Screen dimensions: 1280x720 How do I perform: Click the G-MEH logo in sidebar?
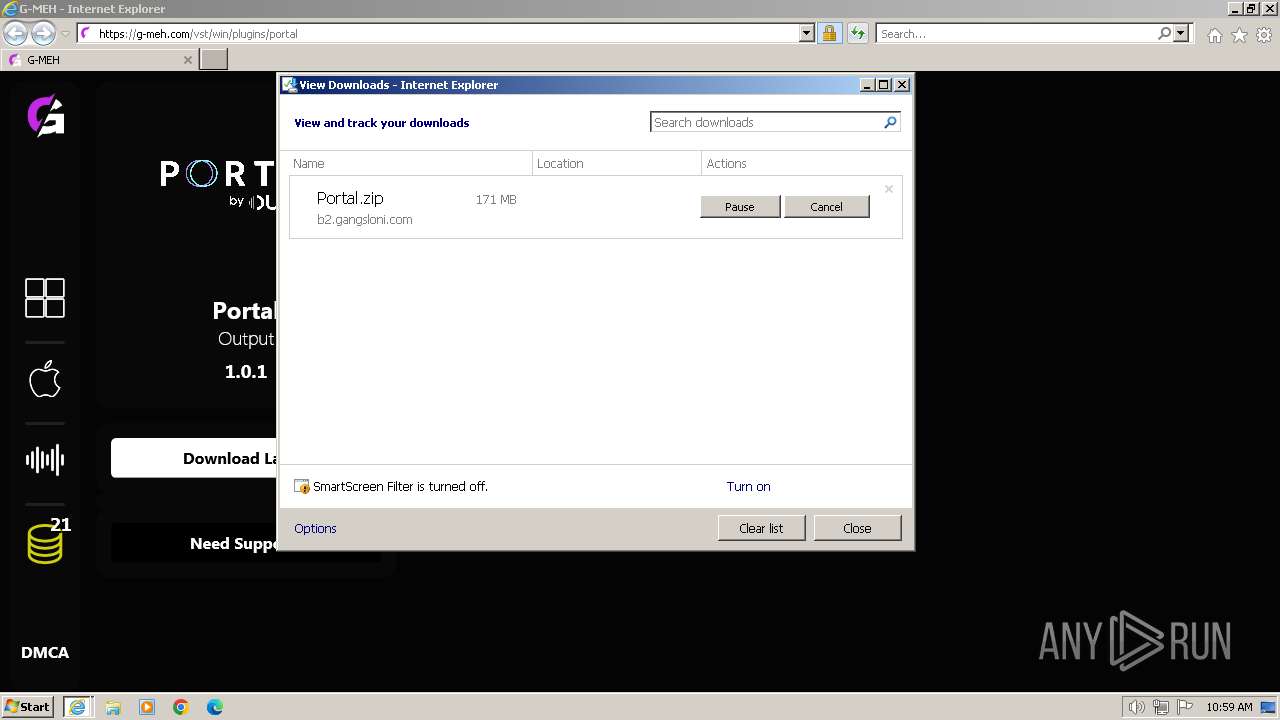click(x=45, y=115)
